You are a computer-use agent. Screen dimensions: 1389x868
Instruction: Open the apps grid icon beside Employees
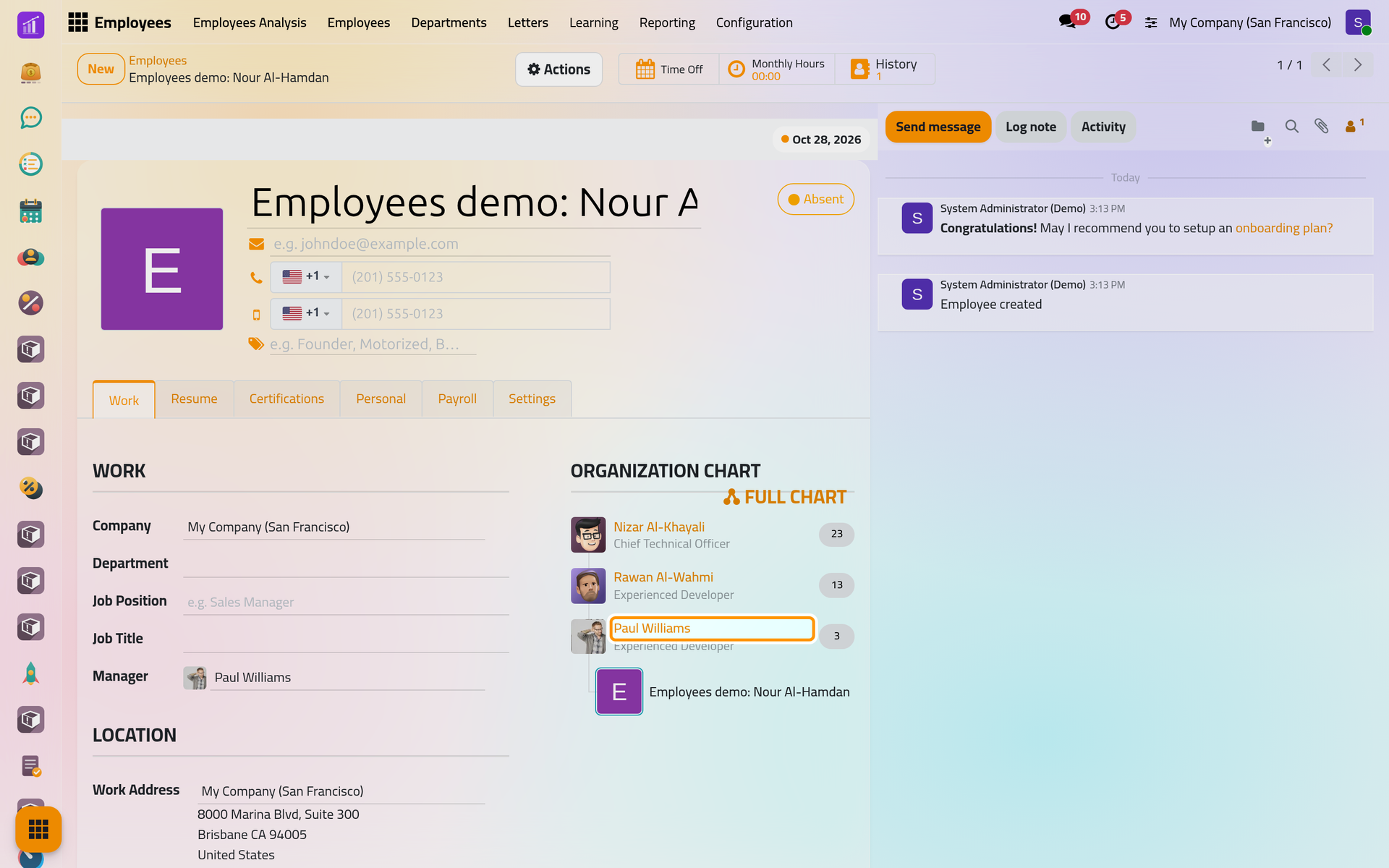coord(77,22)
